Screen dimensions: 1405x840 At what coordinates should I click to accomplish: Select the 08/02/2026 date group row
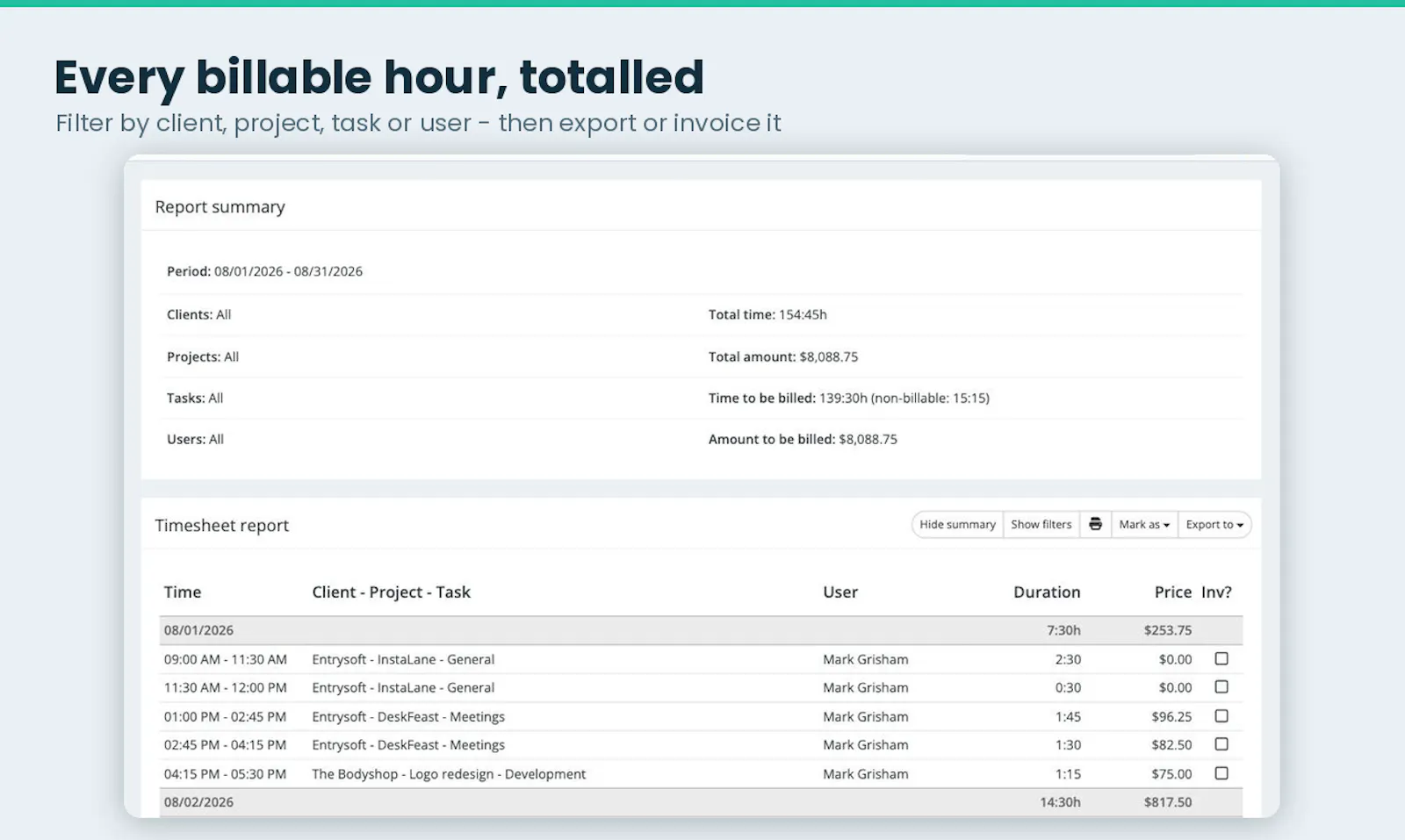pyautogui.click(x=701, y=802)
